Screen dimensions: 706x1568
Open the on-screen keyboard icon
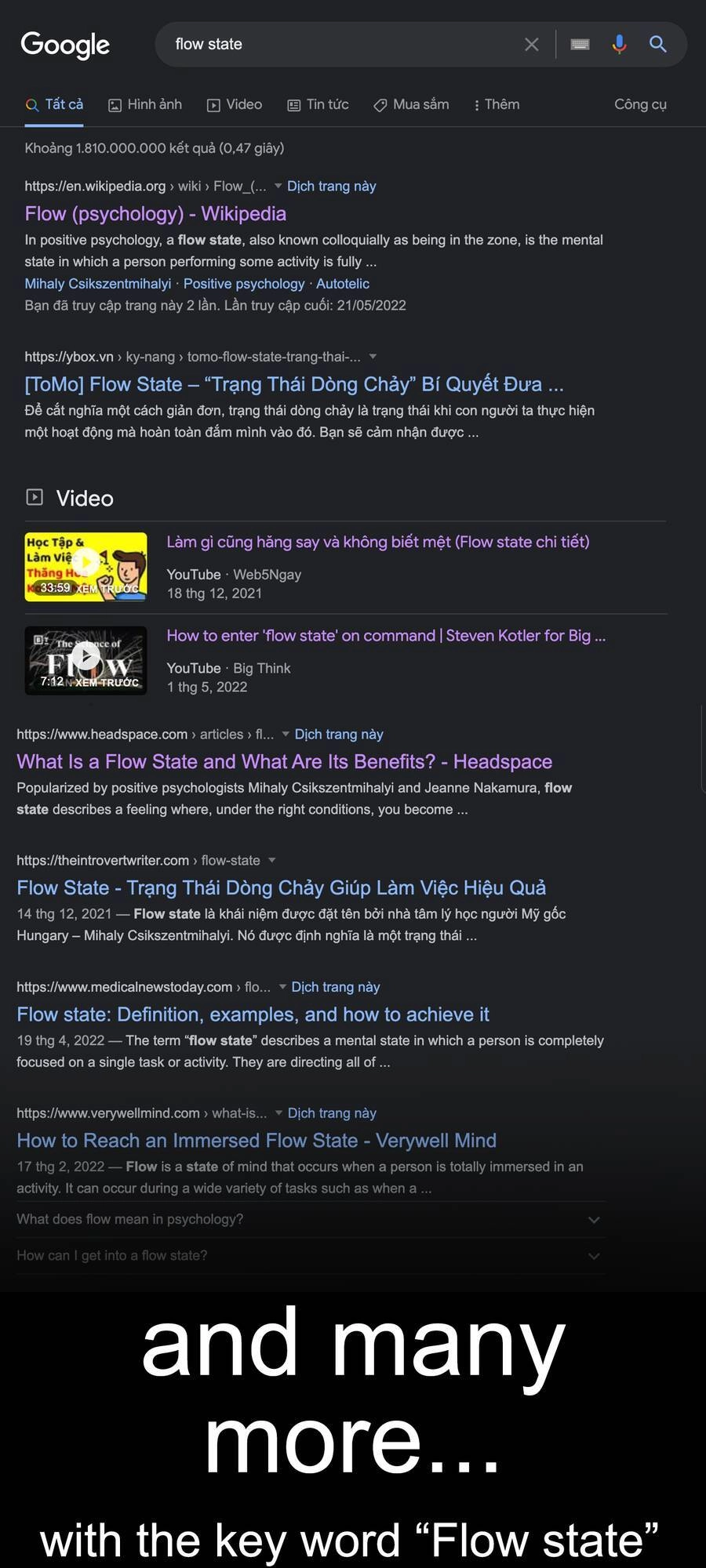tap(580, 45)
